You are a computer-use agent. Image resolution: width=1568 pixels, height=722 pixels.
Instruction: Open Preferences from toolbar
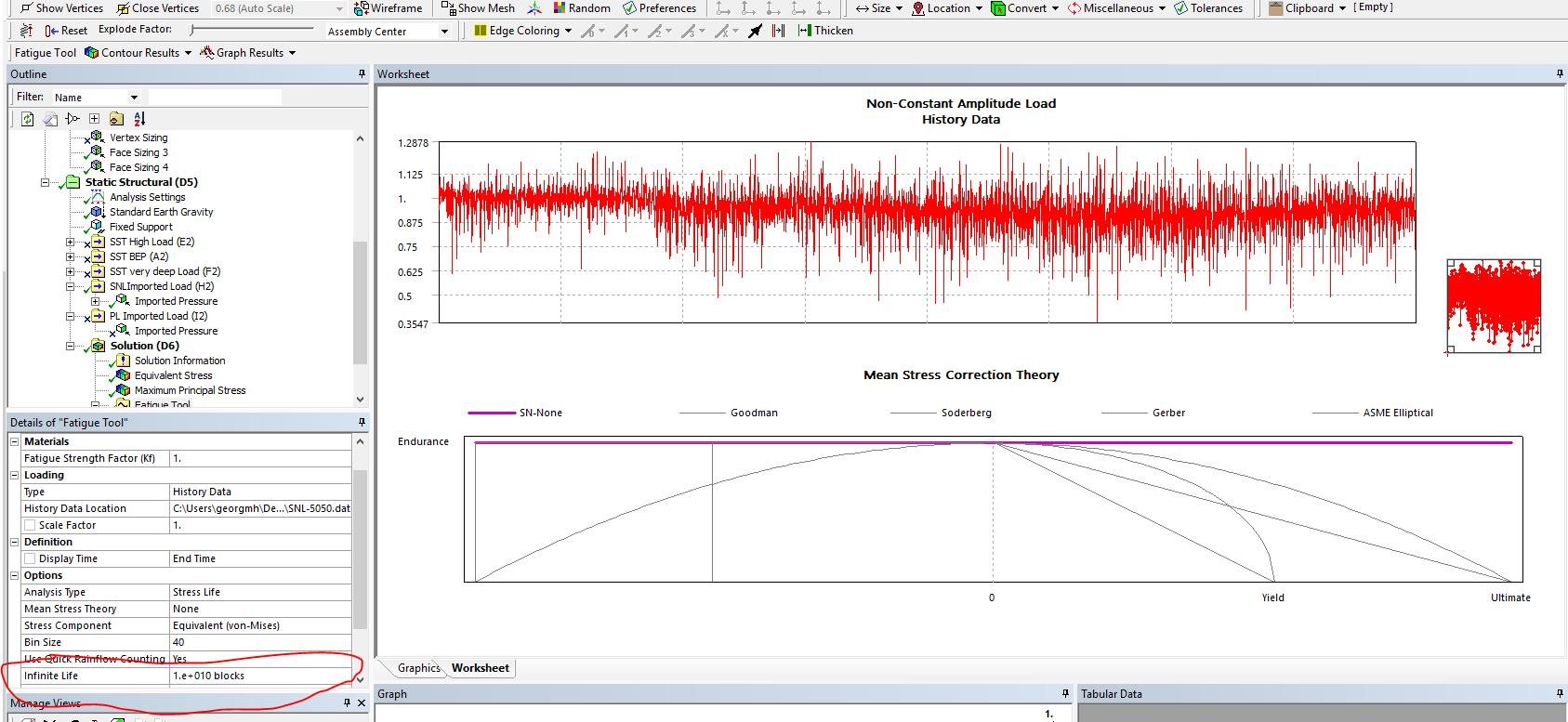(x=660, y=8)
